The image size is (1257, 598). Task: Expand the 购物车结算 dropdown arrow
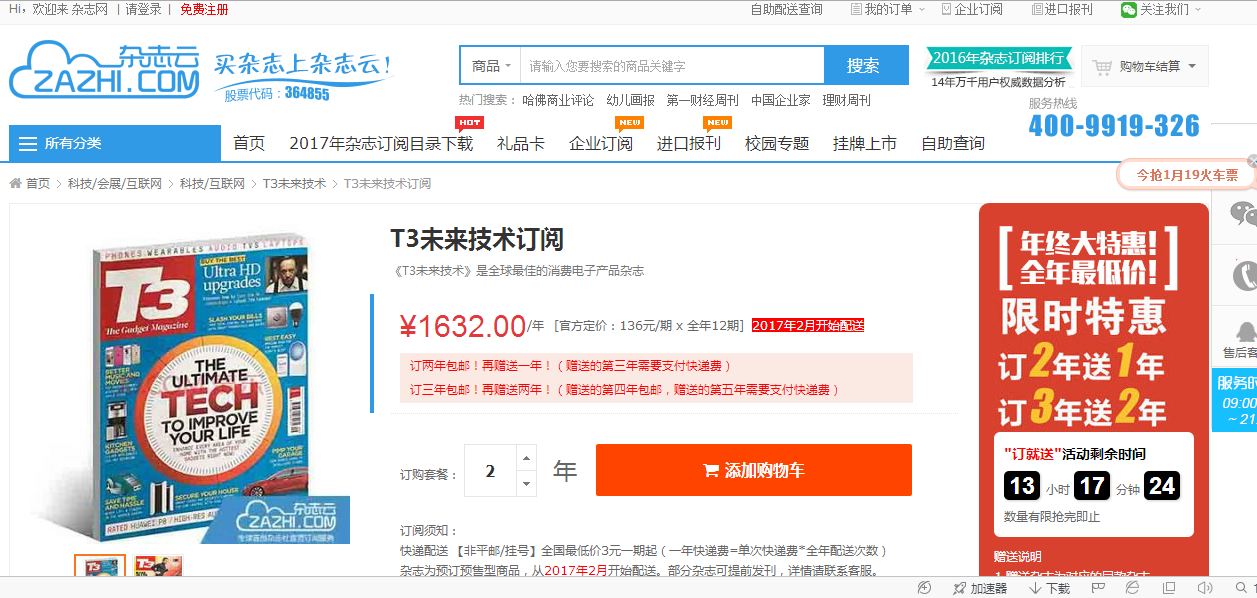[1192, 67]
